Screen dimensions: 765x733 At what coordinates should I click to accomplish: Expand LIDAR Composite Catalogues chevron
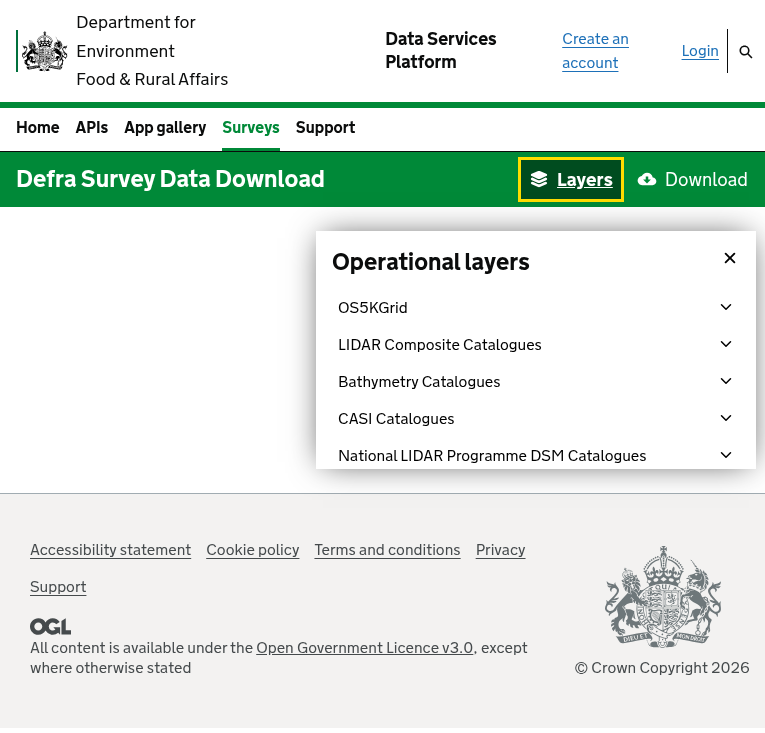point(726,344)
